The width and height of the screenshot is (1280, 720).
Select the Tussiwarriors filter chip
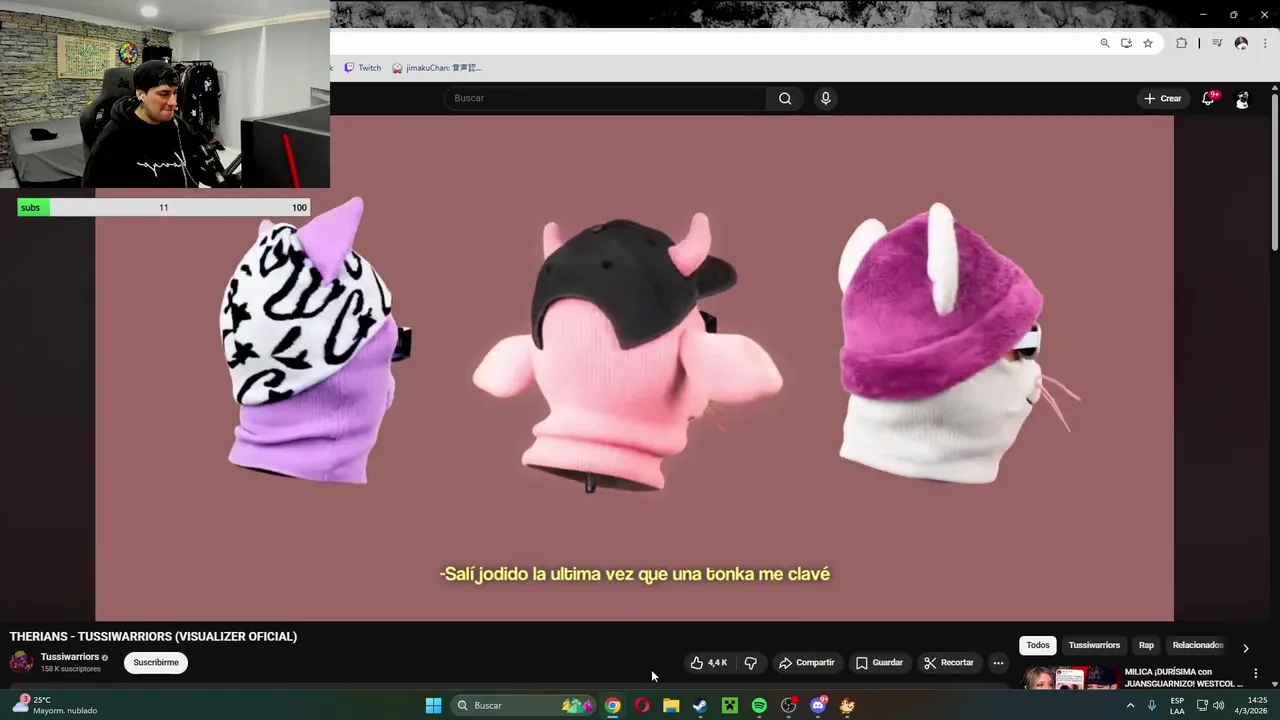pos(1094,645)
